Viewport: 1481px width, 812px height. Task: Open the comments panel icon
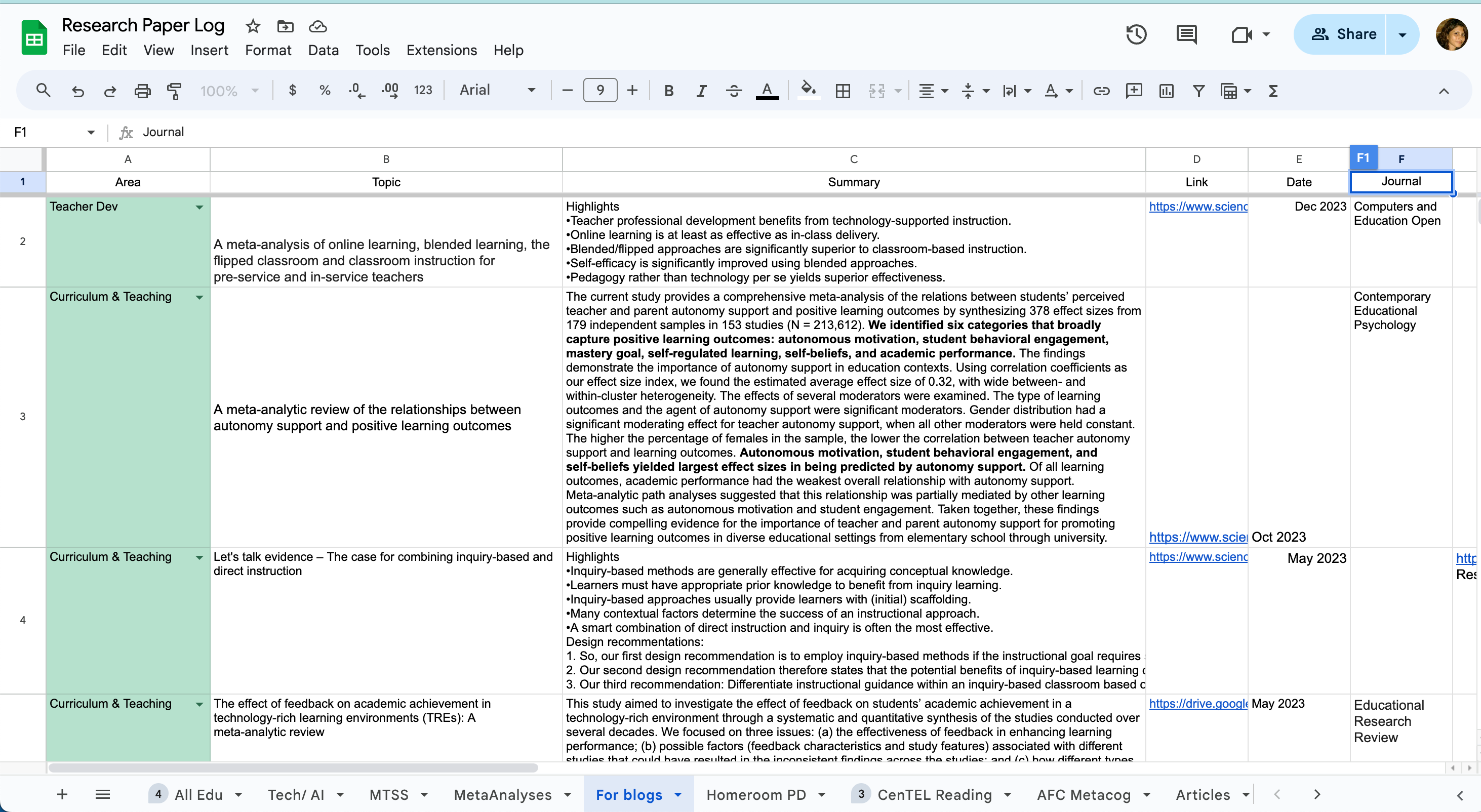pos(1187,34)
